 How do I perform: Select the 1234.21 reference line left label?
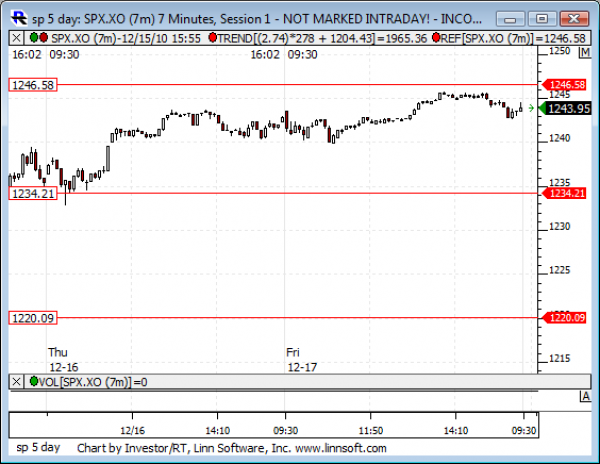coord(33,194)
